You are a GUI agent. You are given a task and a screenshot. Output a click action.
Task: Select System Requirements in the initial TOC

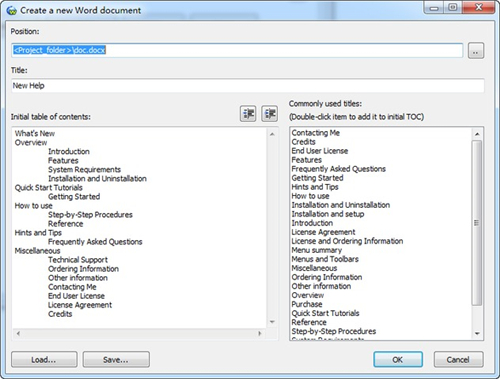pyautogui.click(x=84, y=170)
